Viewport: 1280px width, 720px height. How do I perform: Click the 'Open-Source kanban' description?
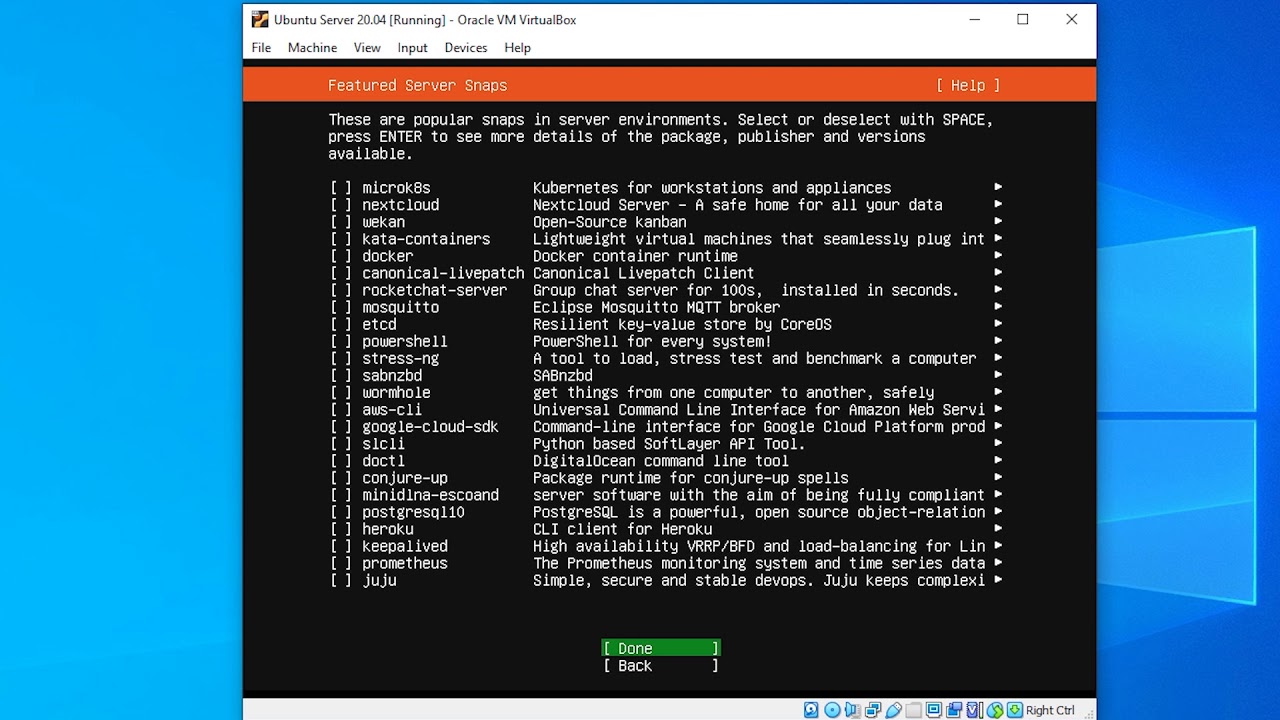610,222
